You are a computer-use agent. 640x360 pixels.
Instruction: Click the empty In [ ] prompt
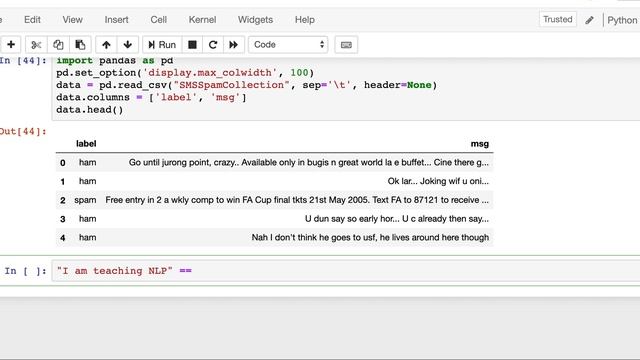click(25, 271)
